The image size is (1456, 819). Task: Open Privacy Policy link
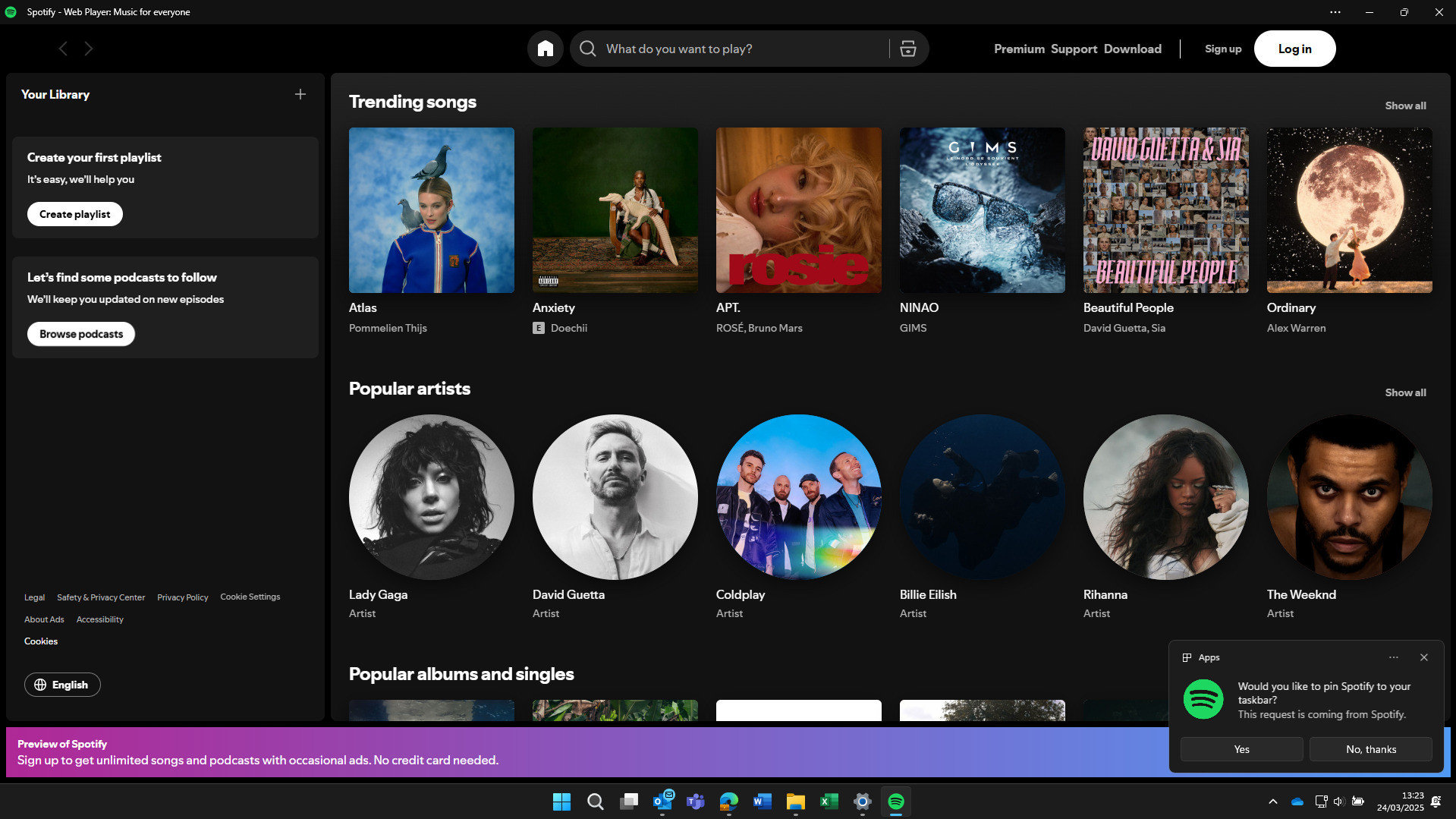point(182,597)
